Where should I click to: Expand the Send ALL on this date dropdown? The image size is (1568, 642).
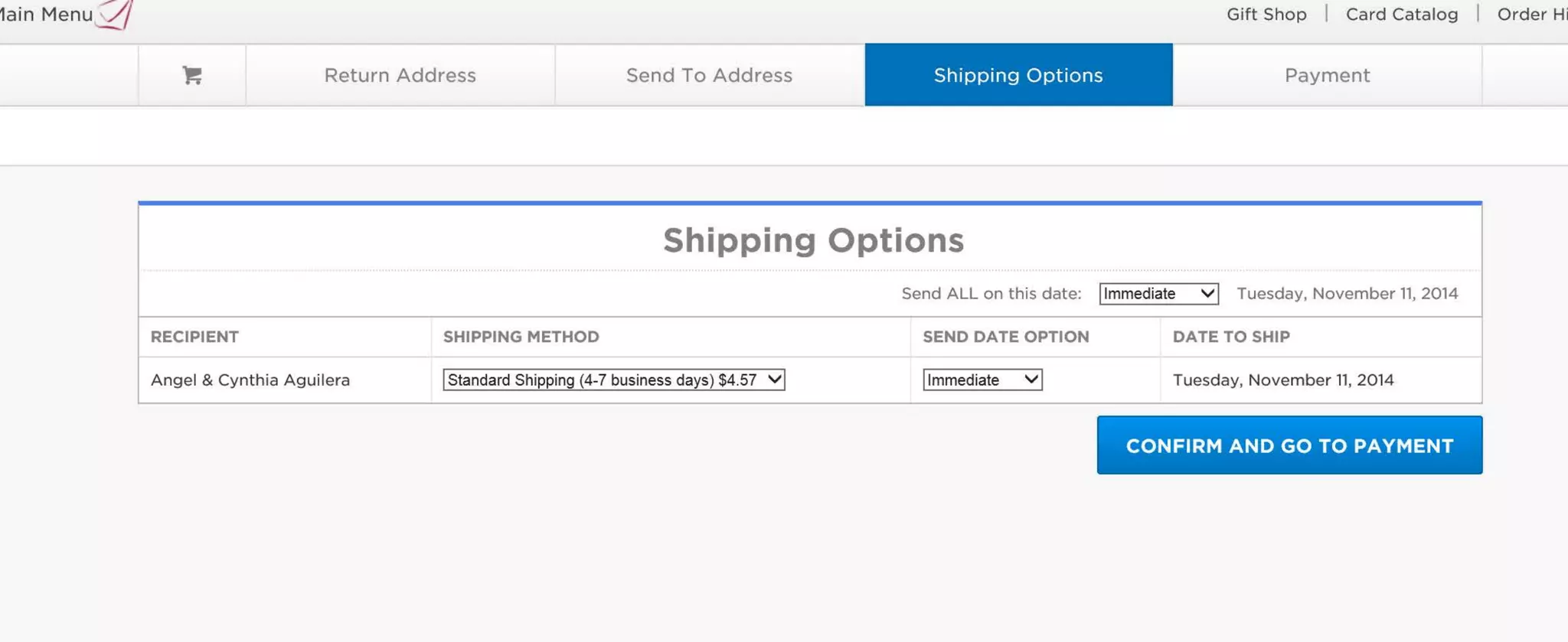click(1158, 294)
